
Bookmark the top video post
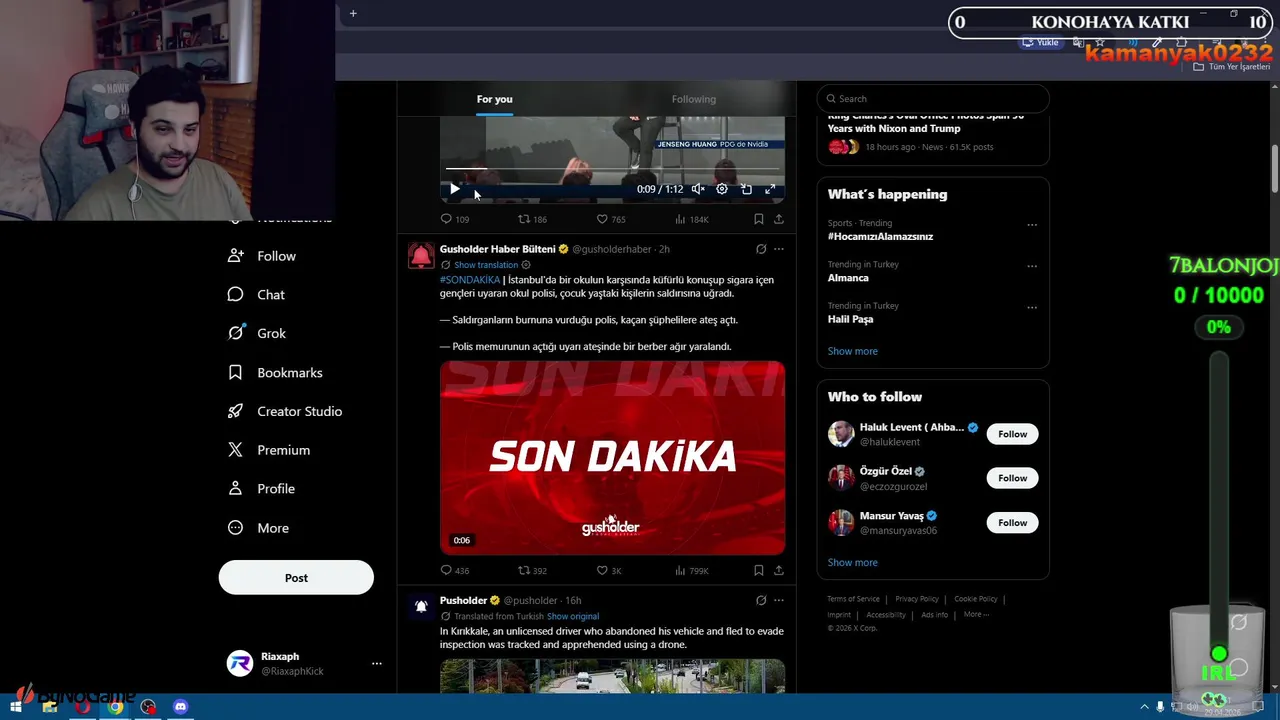pos(759,219)
